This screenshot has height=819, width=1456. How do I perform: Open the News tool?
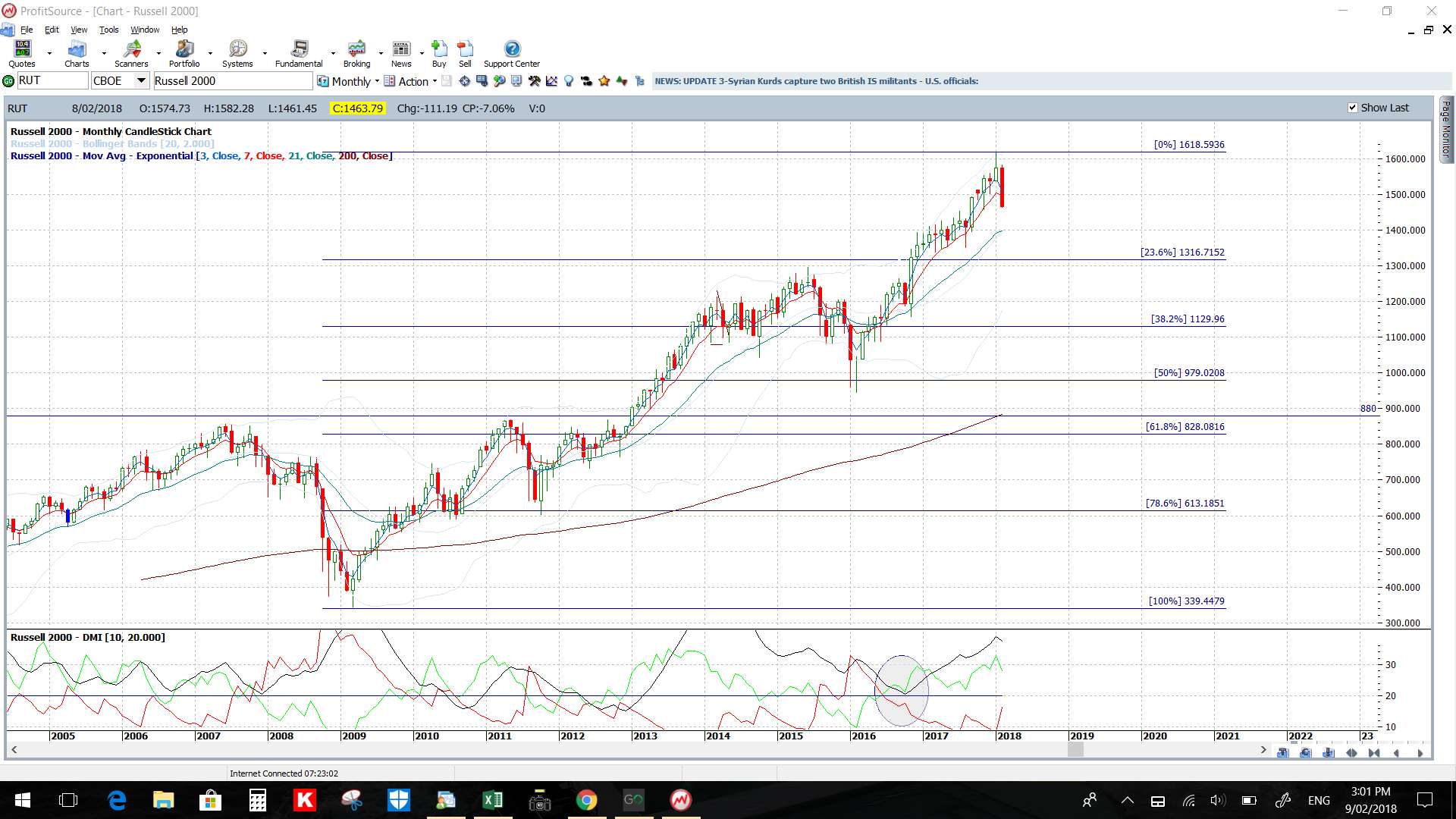(401, 54)
